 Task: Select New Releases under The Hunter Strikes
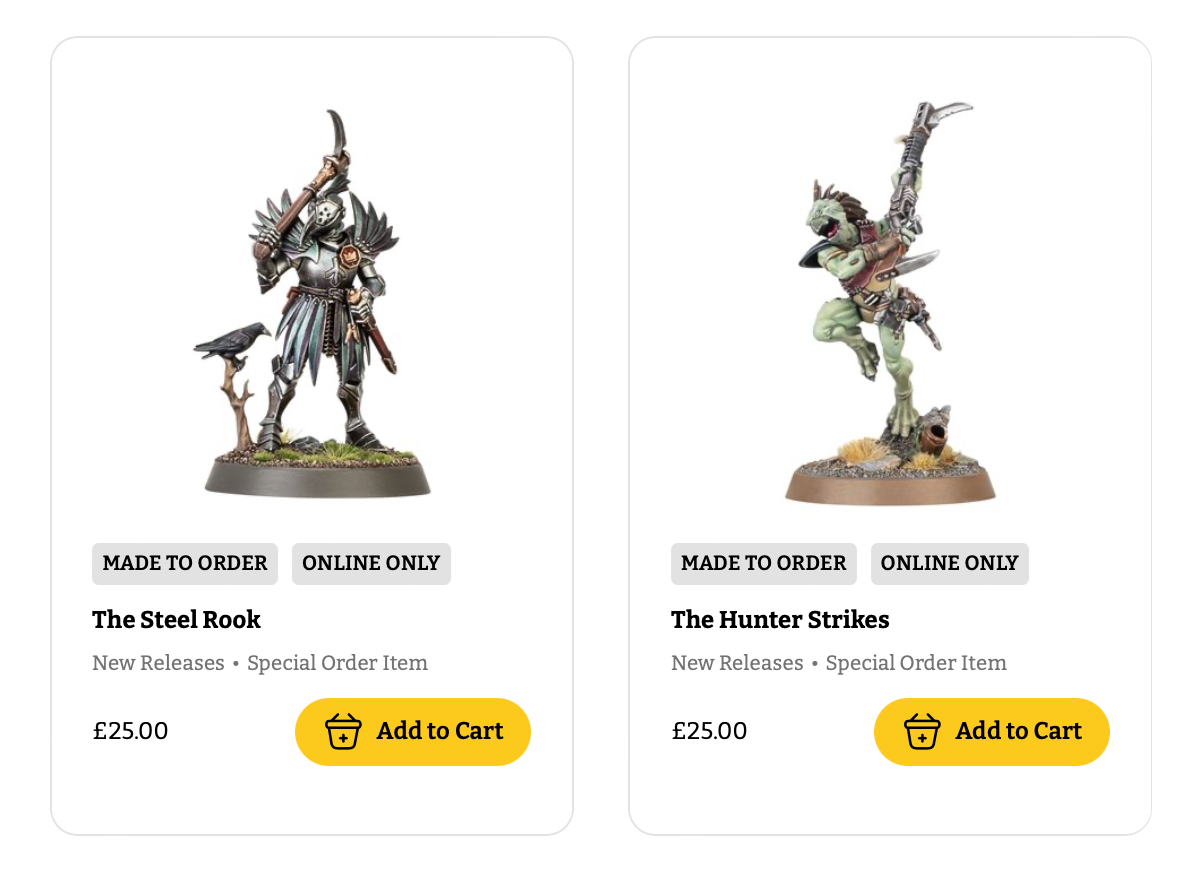[x=737, y=663]
